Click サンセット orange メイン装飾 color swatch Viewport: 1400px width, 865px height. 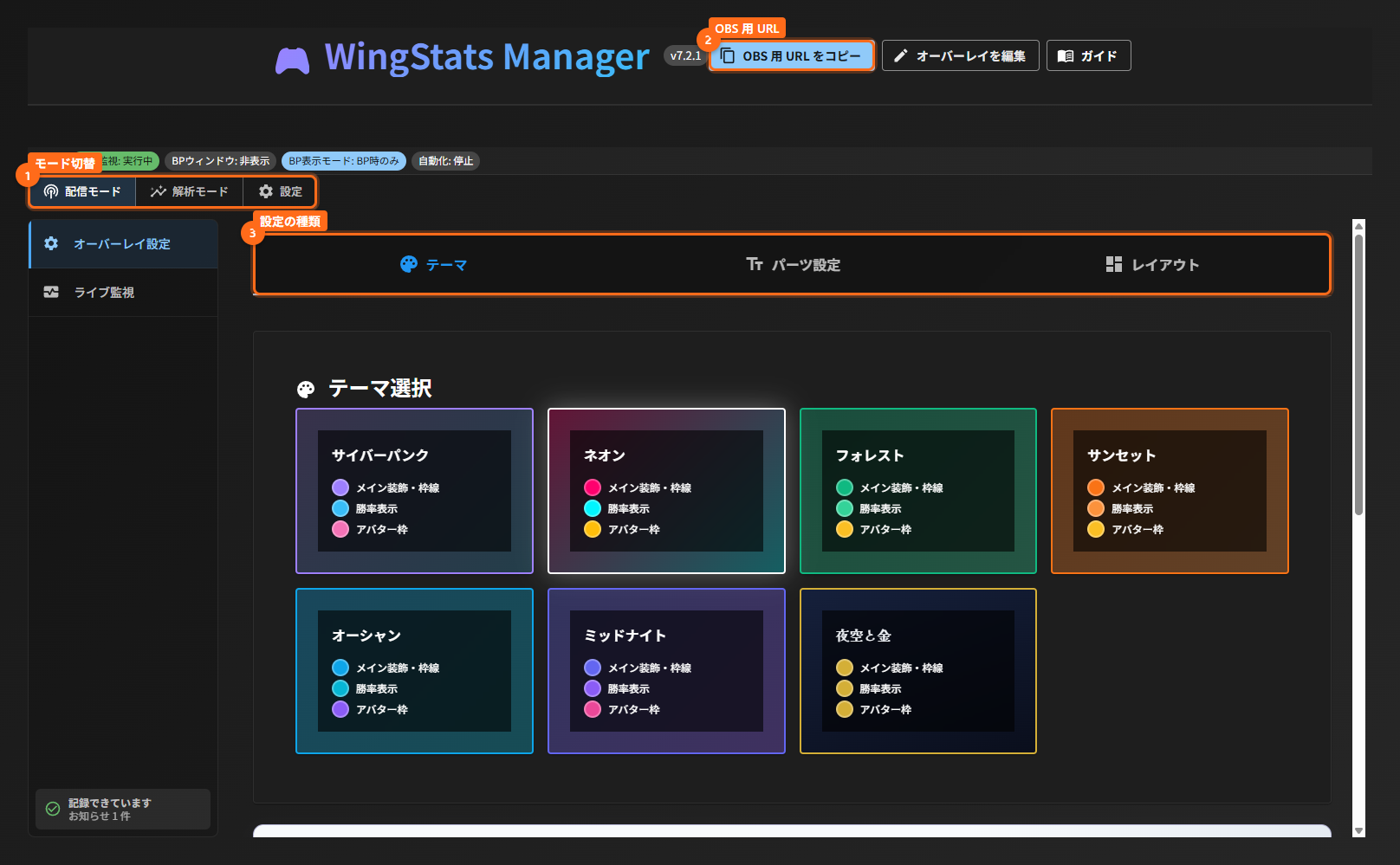click(x=1096, y=487)
